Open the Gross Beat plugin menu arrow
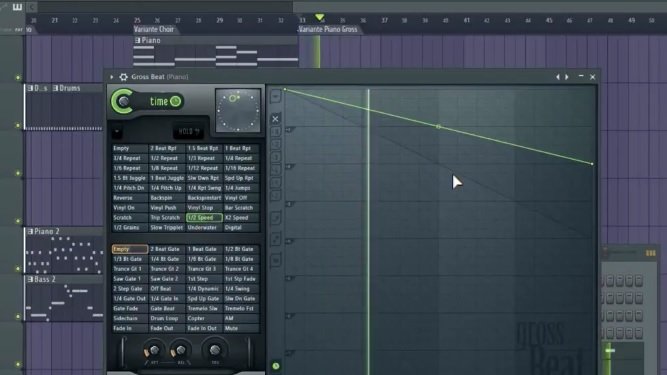The height and width of the screenshot is (375, 667). (111, 77)
